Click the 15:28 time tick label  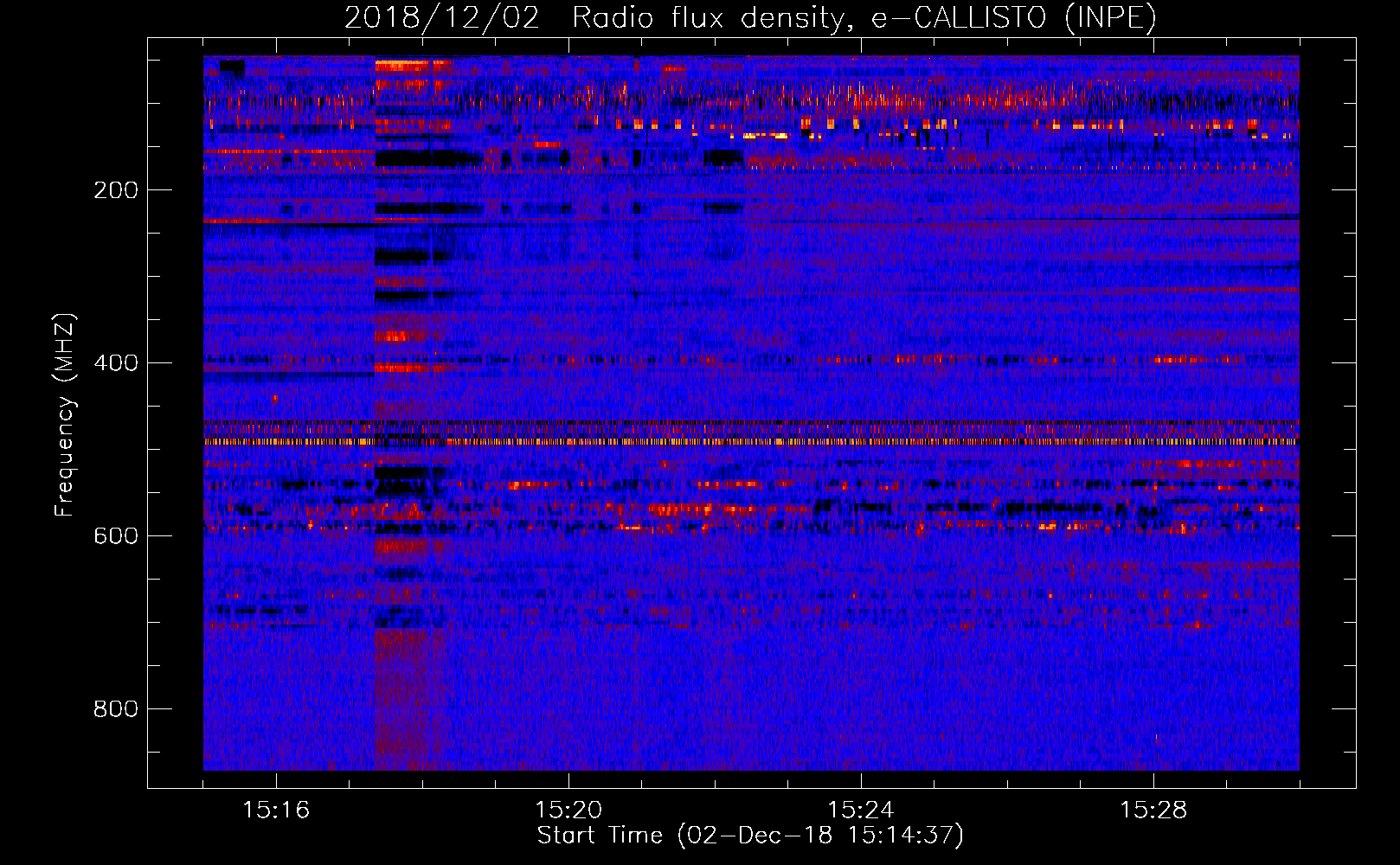click(1153, 811)
